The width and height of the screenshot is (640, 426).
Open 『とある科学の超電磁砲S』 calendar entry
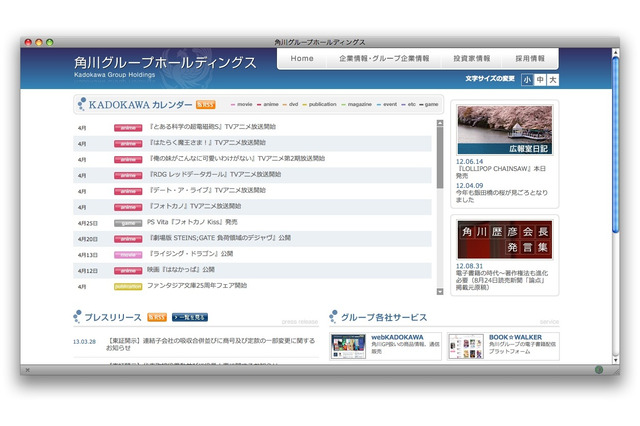pos(212,127)
